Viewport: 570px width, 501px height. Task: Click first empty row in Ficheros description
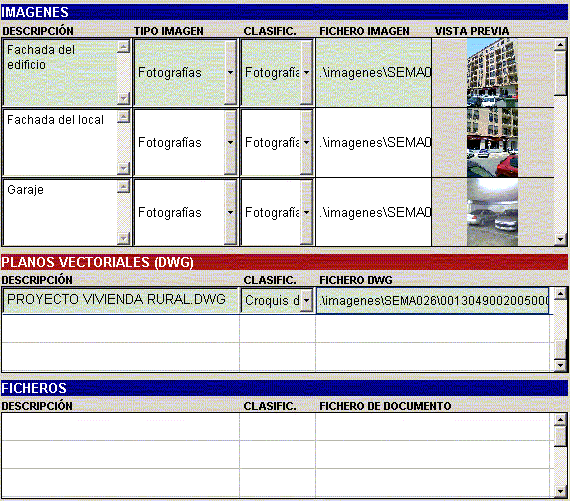tap(120, 427)
